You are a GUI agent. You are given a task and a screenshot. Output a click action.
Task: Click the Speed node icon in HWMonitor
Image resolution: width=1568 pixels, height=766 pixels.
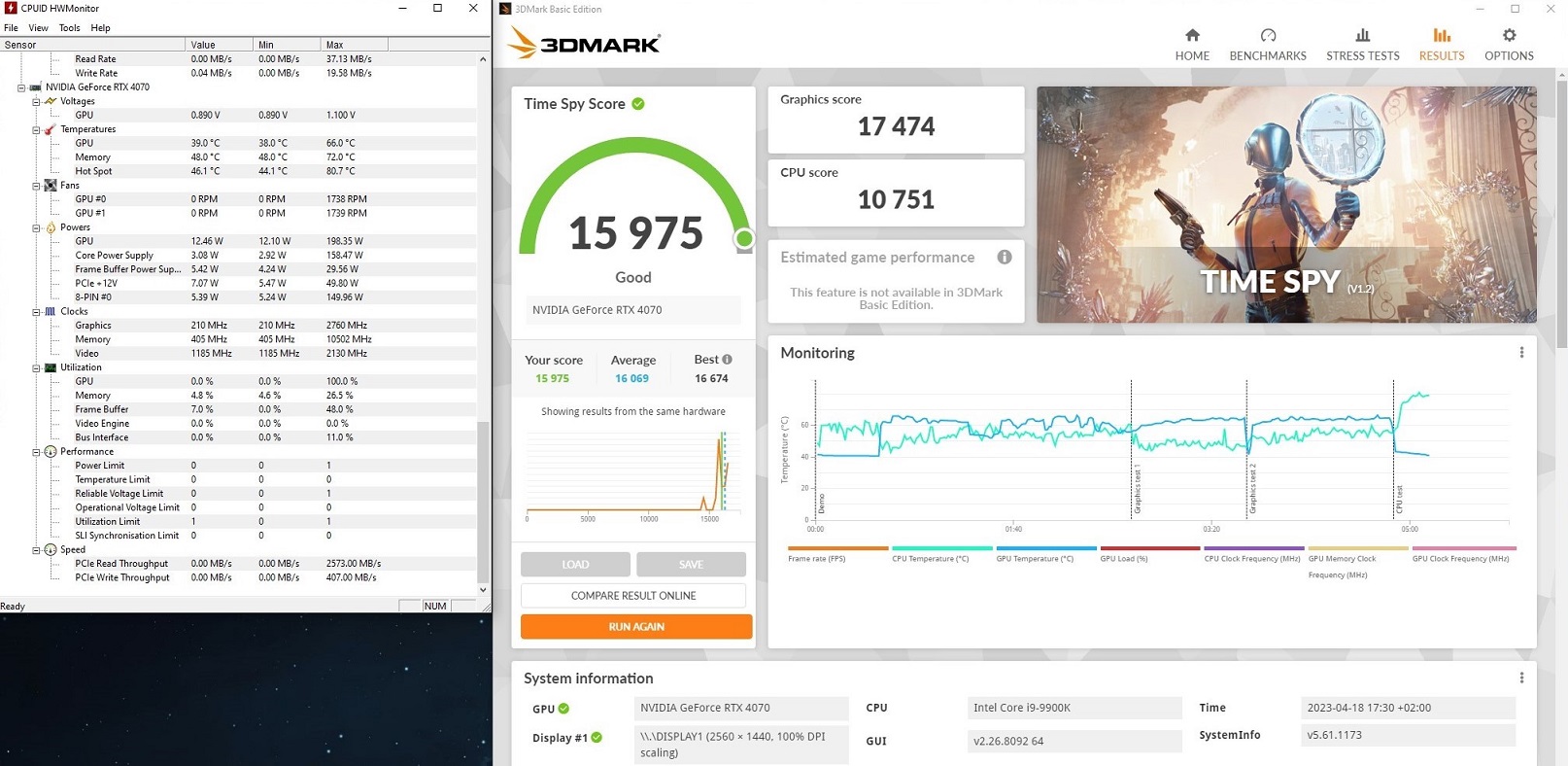coord(51,549)
